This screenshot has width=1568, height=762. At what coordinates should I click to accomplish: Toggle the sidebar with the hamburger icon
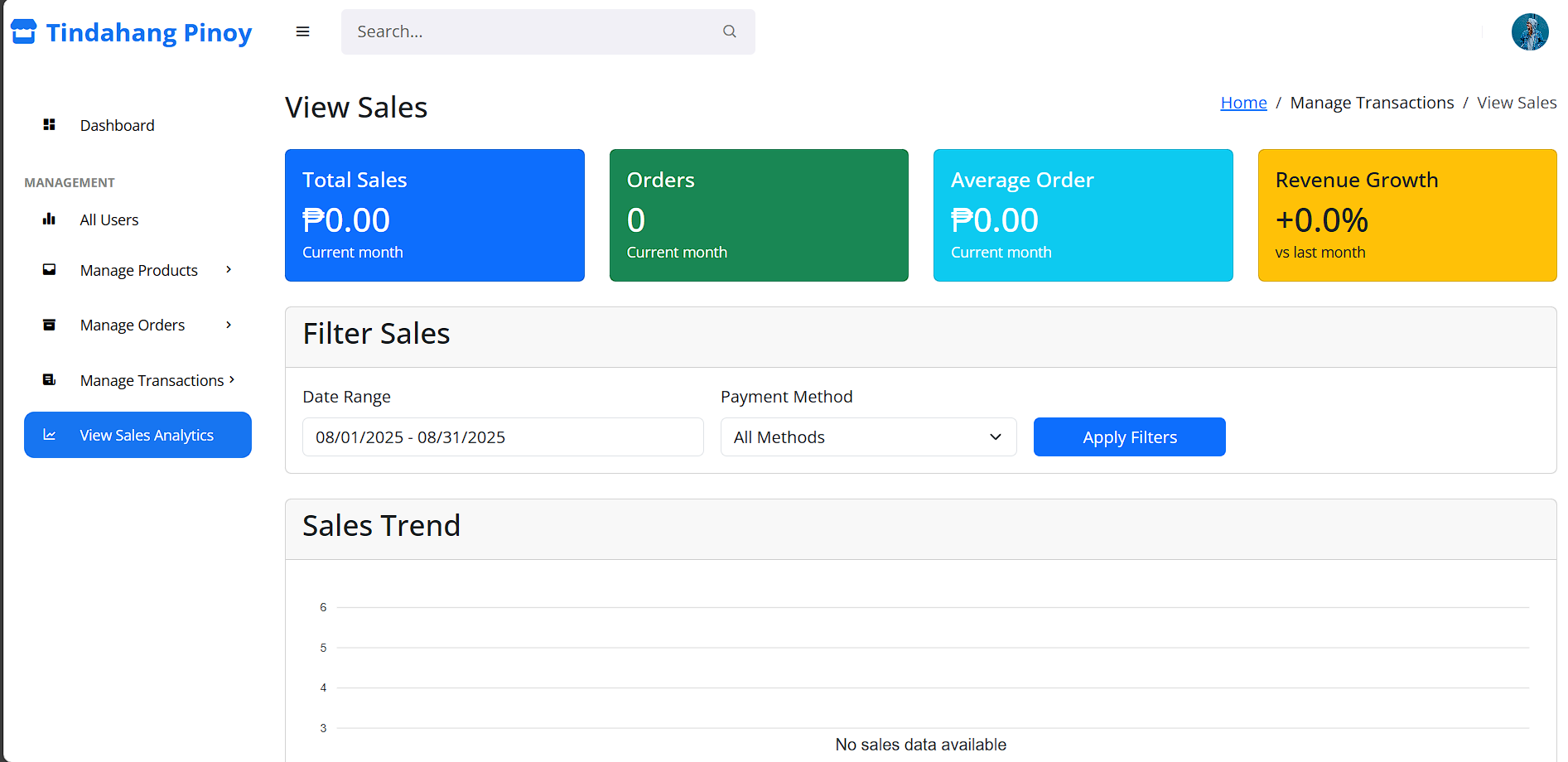click(x=302, y=31)
